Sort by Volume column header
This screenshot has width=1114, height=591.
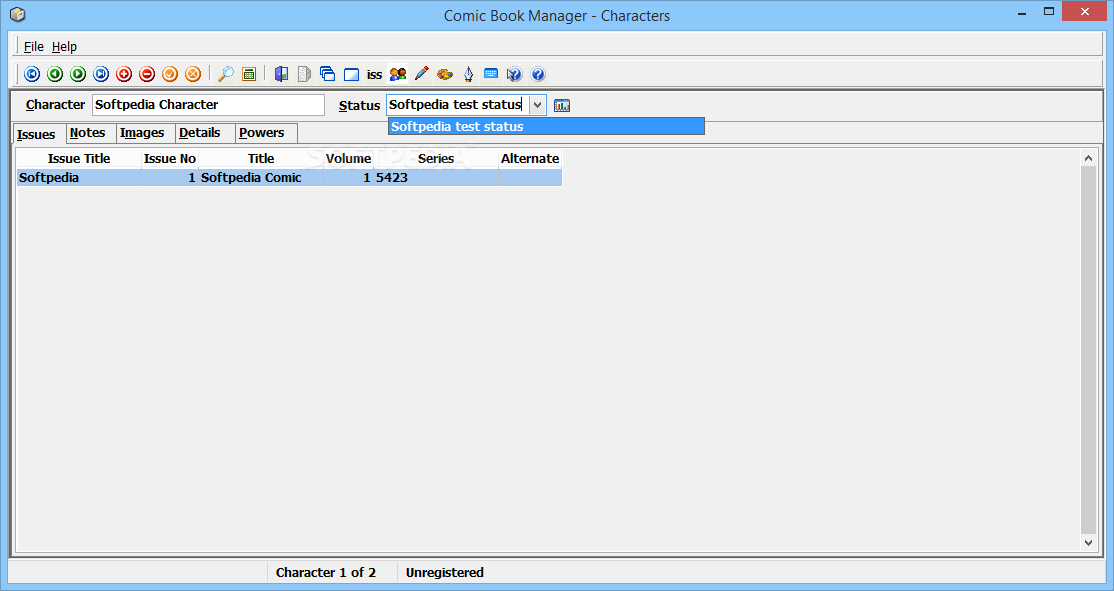[x=348, y=158]
